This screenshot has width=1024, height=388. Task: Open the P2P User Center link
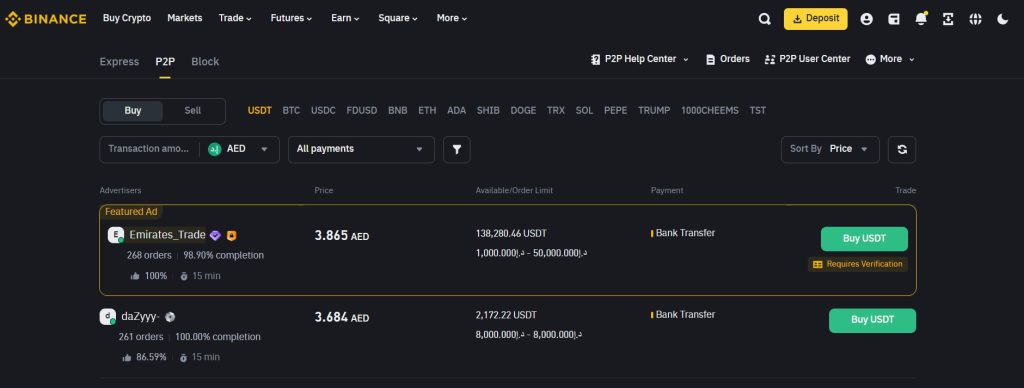pos(807,59)
